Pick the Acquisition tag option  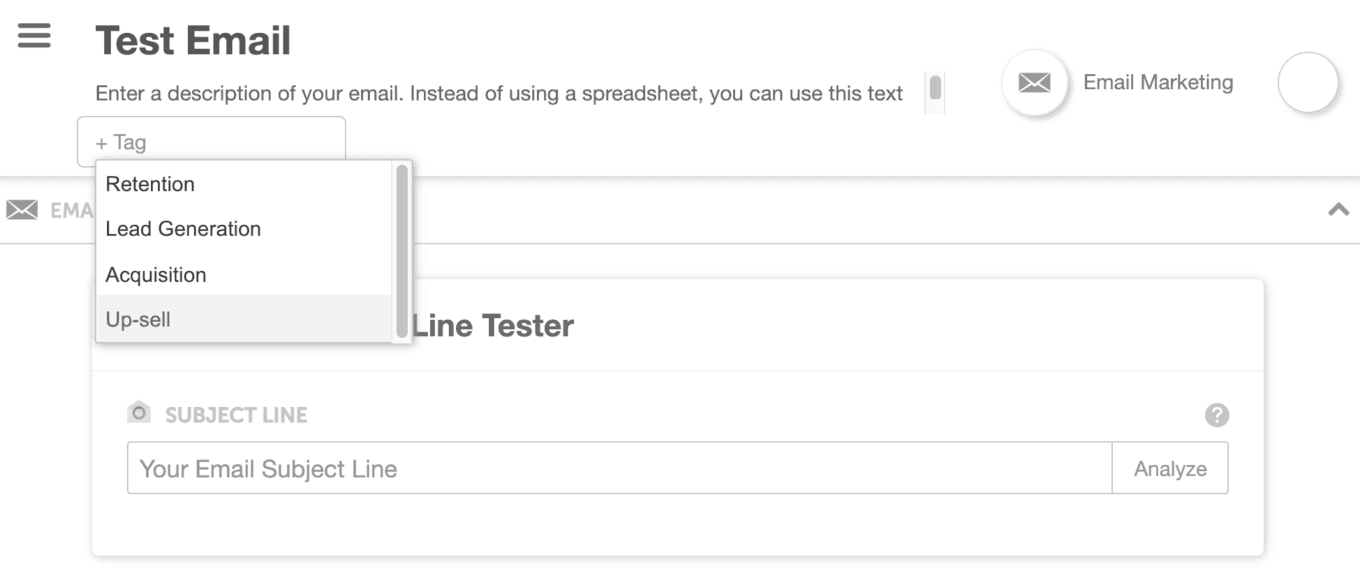[x=246, y=275]
